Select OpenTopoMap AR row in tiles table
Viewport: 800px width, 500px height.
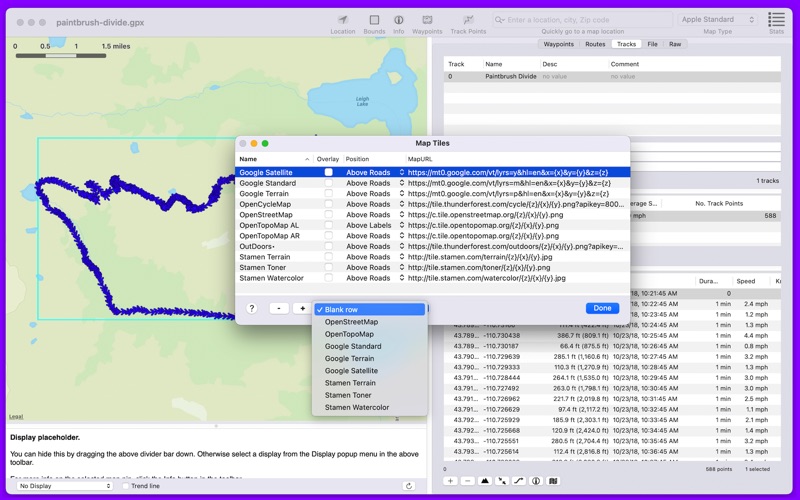[x=433, y=236]
